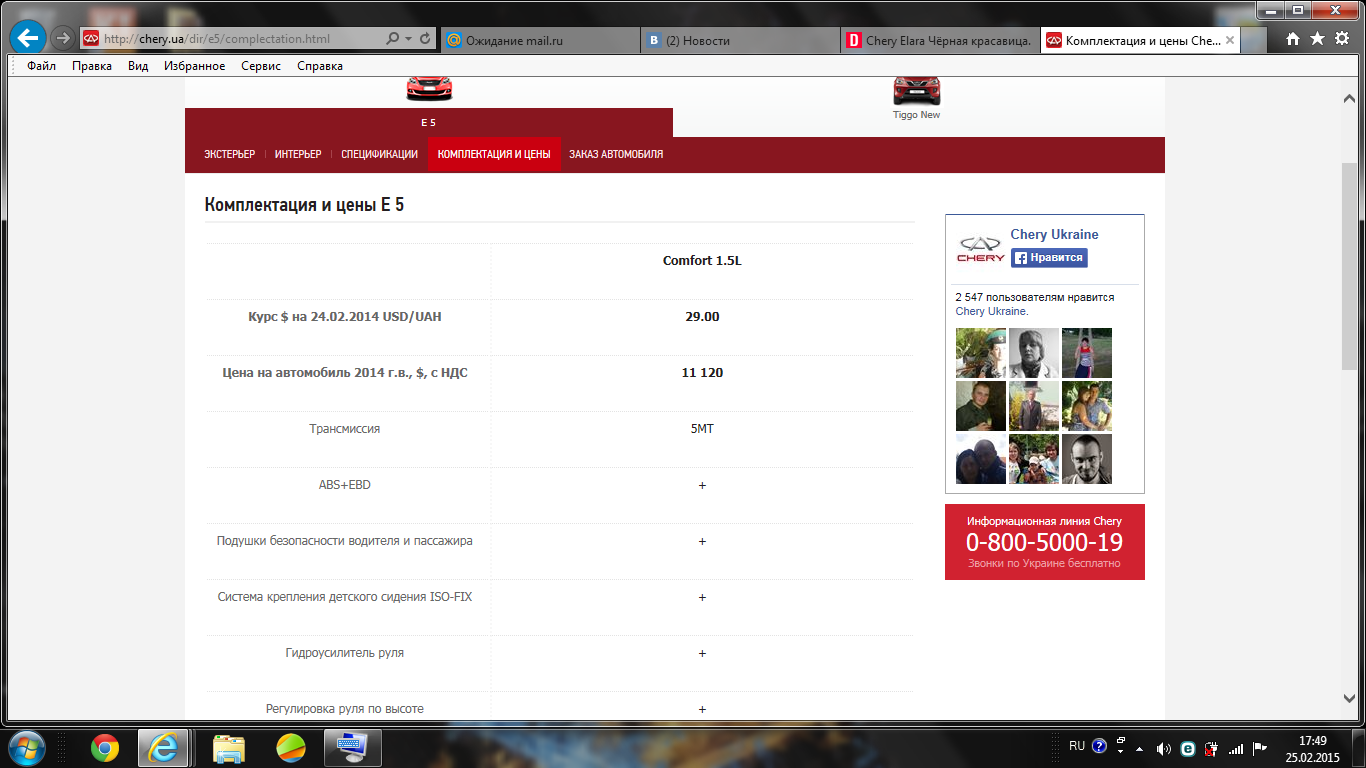Click the 'Регулировка руля по высоте' row label
This screenshot has width=1366, height=768.
coord(345,709)
